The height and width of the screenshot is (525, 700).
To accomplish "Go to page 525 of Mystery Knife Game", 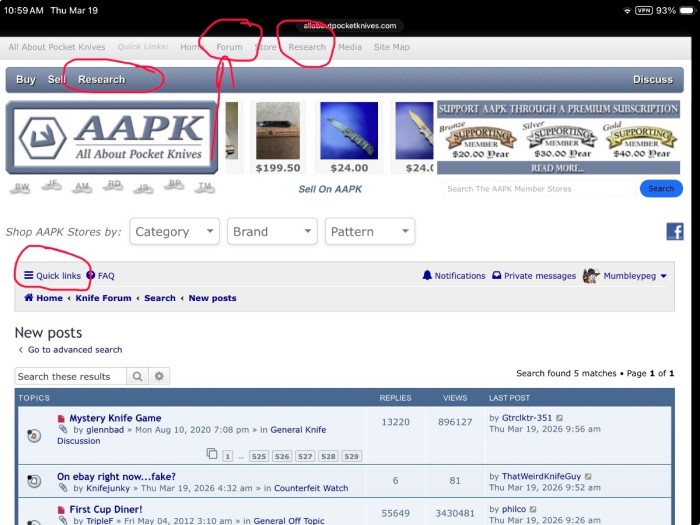I will 258,456.
